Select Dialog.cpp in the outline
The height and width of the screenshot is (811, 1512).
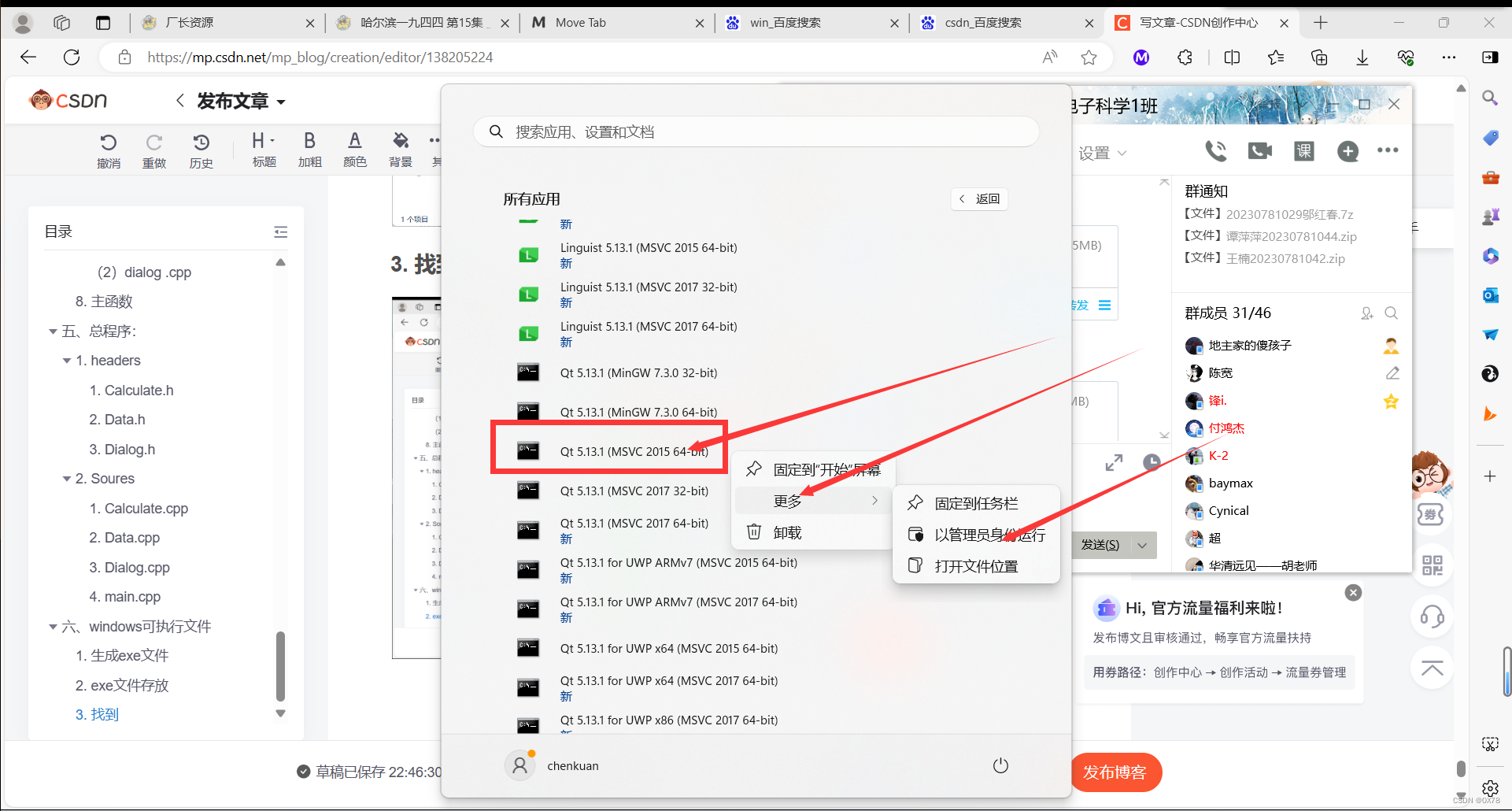pos(130,568)
